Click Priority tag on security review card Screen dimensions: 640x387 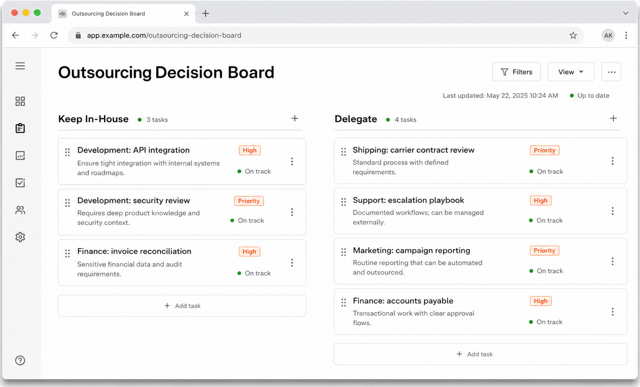point(249,201)
